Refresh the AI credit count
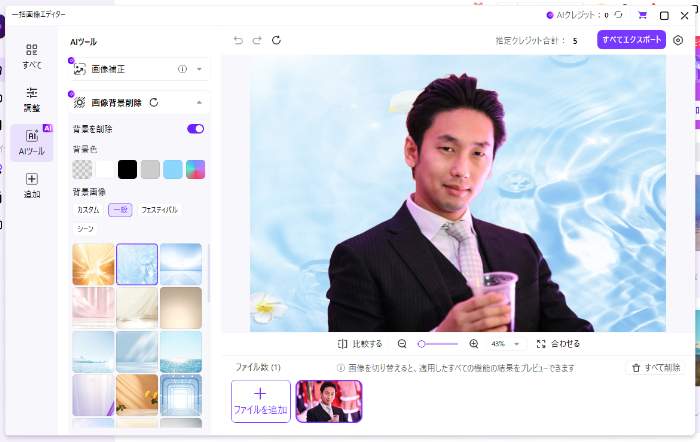The image size is (700, 442). [x=619, y=15]
